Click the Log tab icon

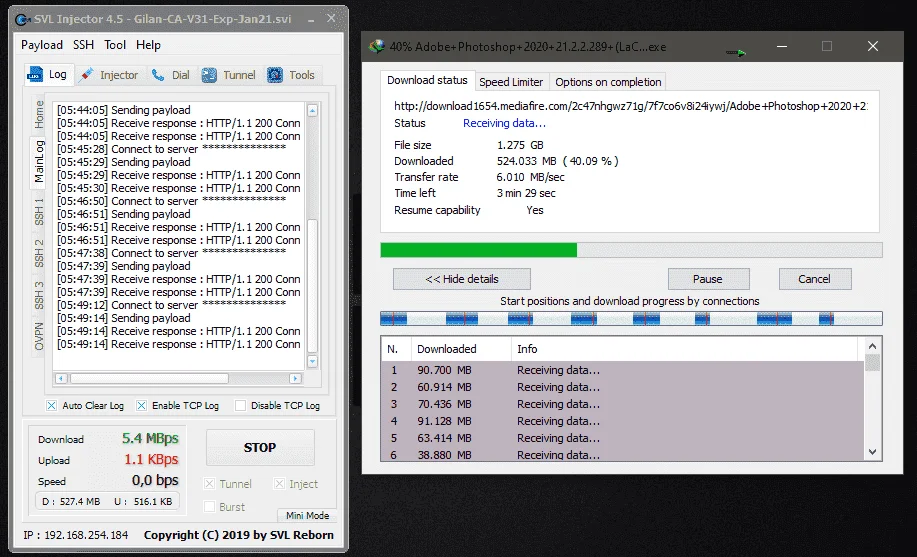[x=35, y=74]
